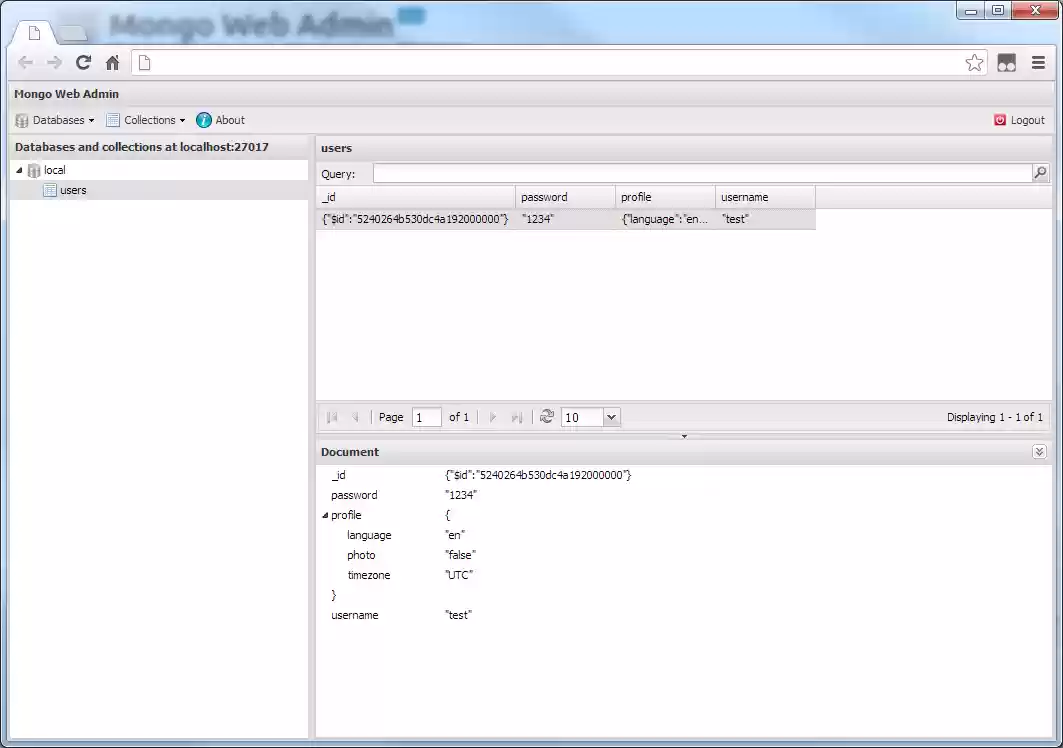Collapse the local database tree node

point(18,170)
